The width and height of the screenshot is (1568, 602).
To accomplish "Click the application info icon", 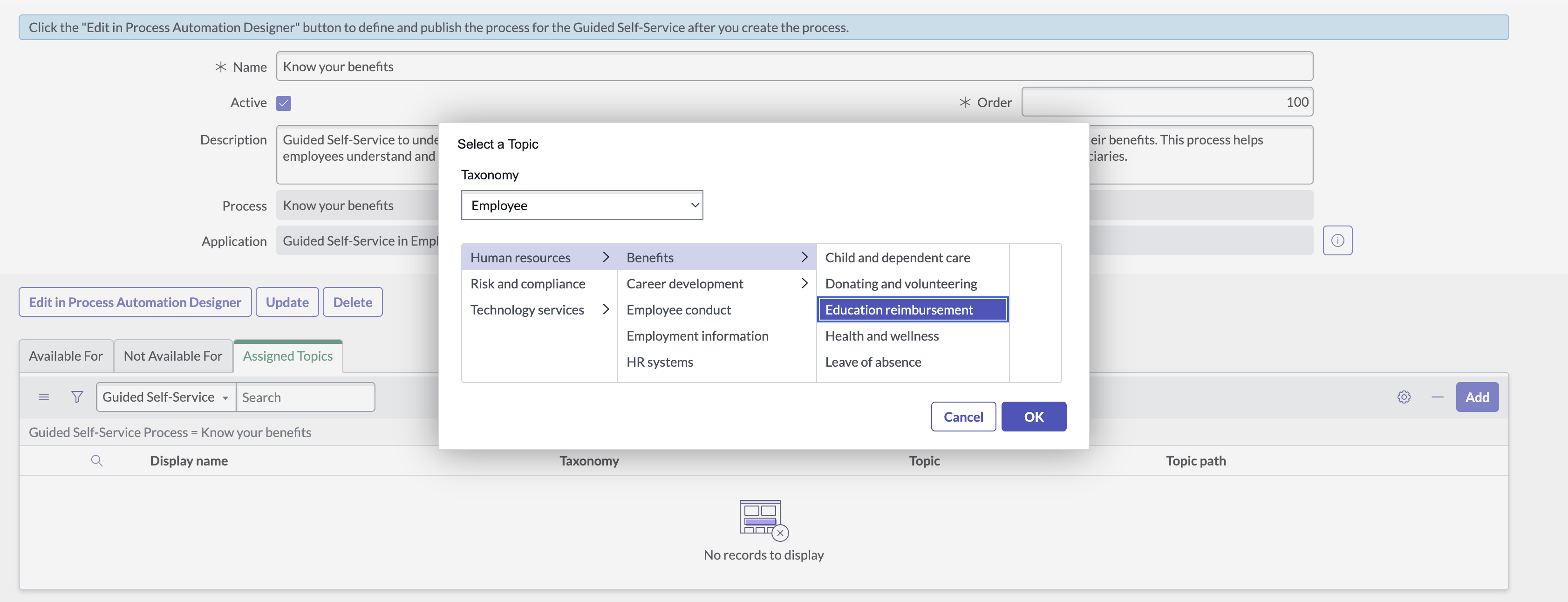I will (1337, 240).
